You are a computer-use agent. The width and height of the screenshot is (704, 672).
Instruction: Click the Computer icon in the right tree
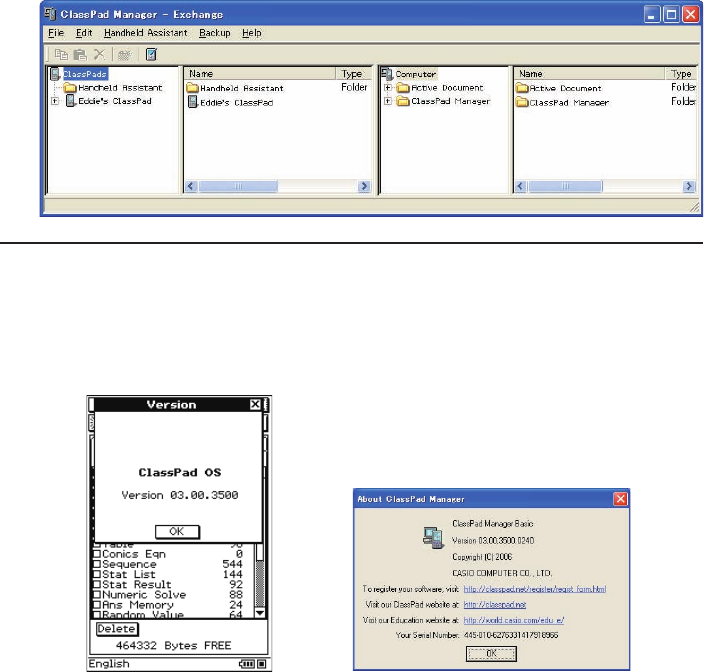387,74
